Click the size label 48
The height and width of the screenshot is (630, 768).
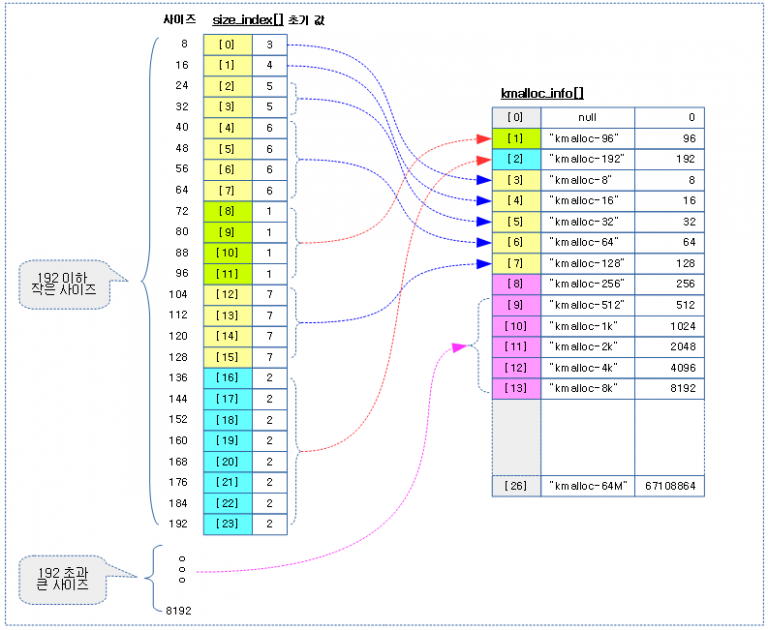[182, 148]
